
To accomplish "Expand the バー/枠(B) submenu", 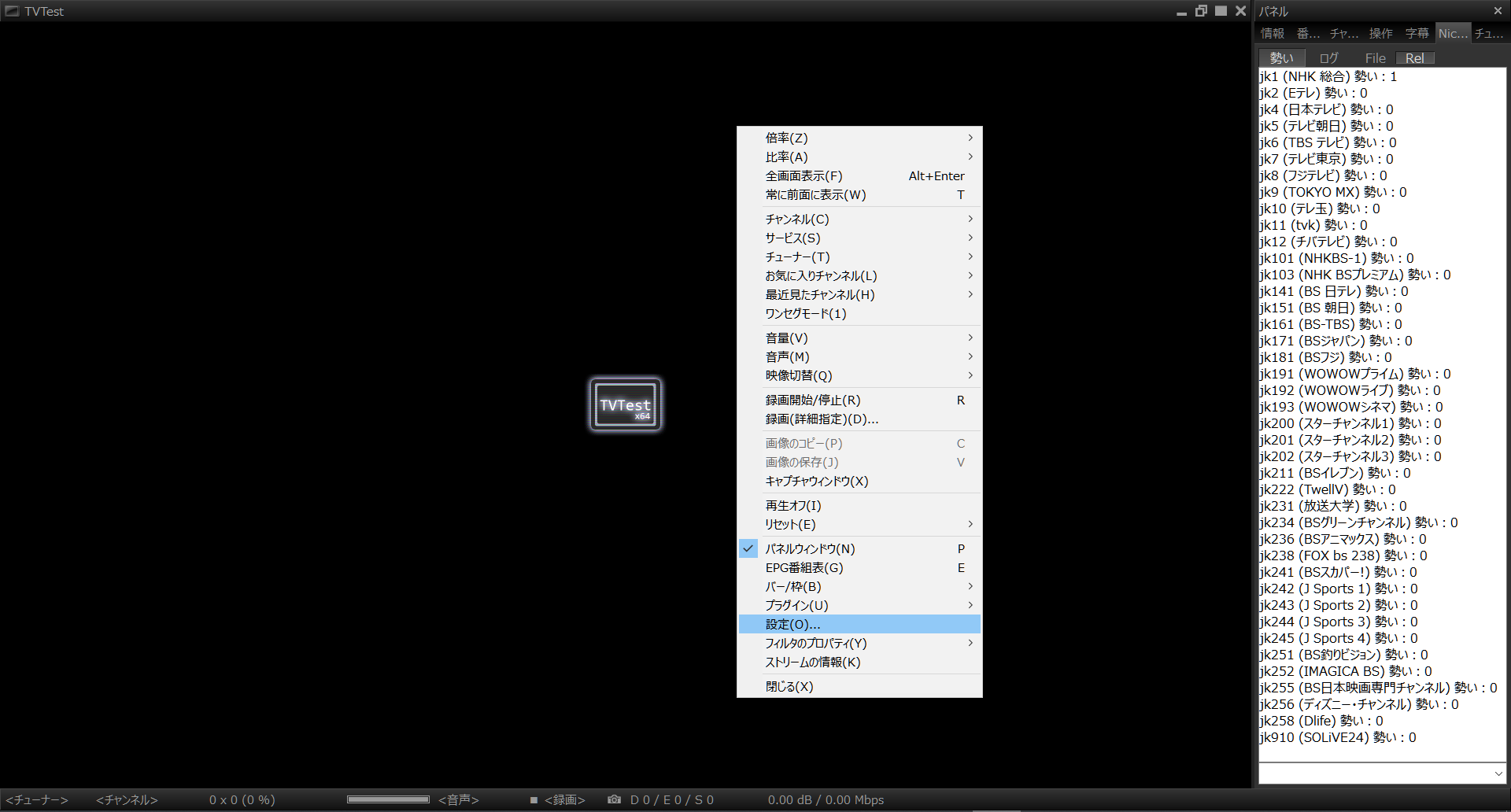I will coord(859,586).
